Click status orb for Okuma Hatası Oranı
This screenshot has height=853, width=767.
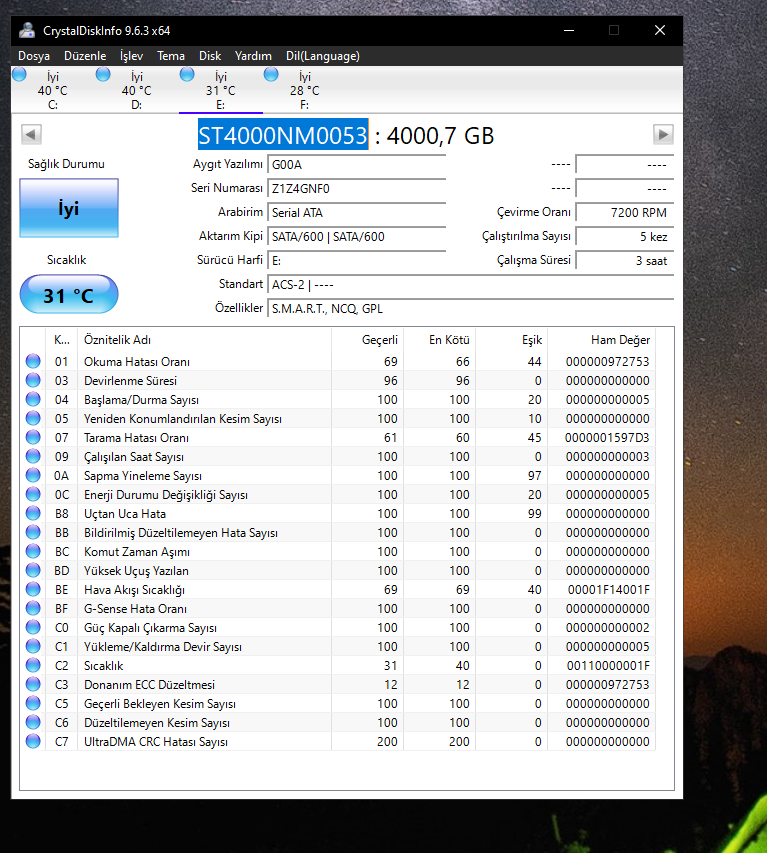coord(33,361)
